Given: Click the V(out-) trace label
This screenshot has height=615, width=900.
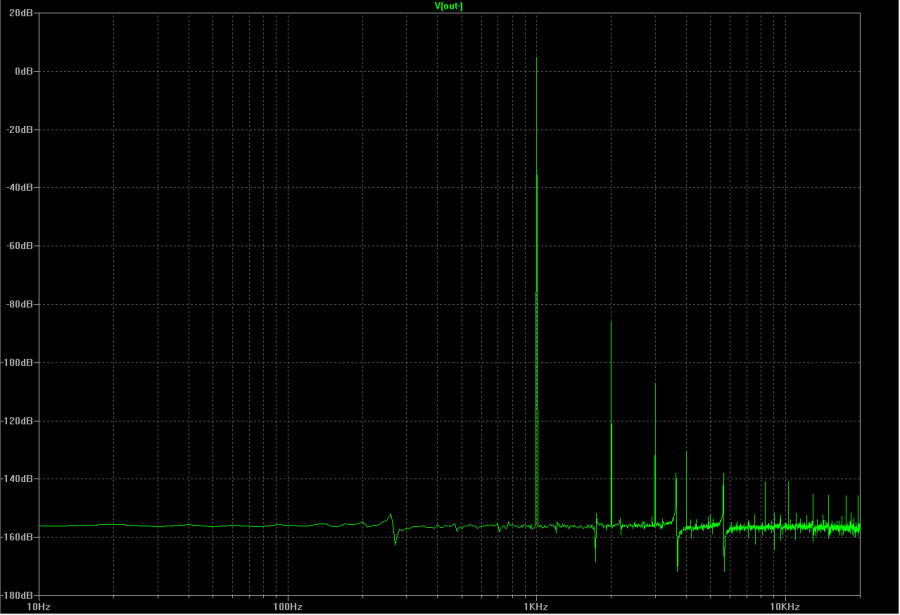Looking at the screenshot, I should point(449,6).
